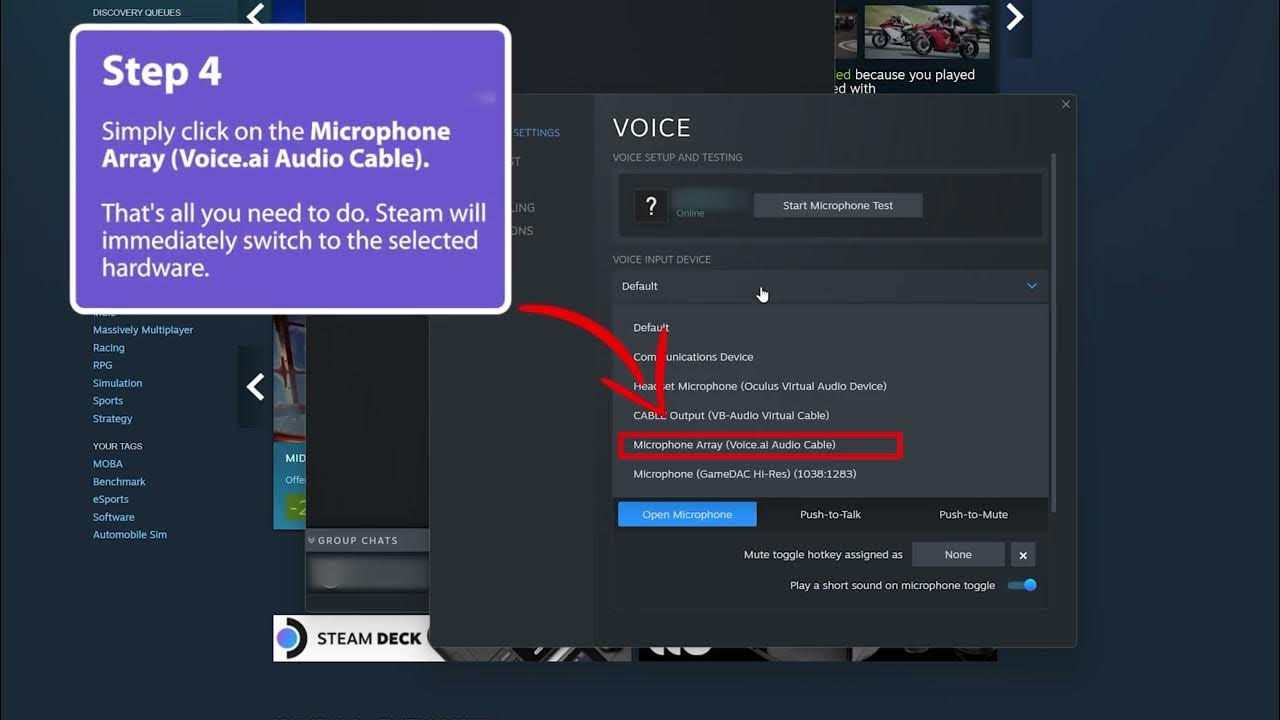The height and width of the screenshot is (720, 1280).
Task: Open the Benchmark tag link
Action: point(119,482)
